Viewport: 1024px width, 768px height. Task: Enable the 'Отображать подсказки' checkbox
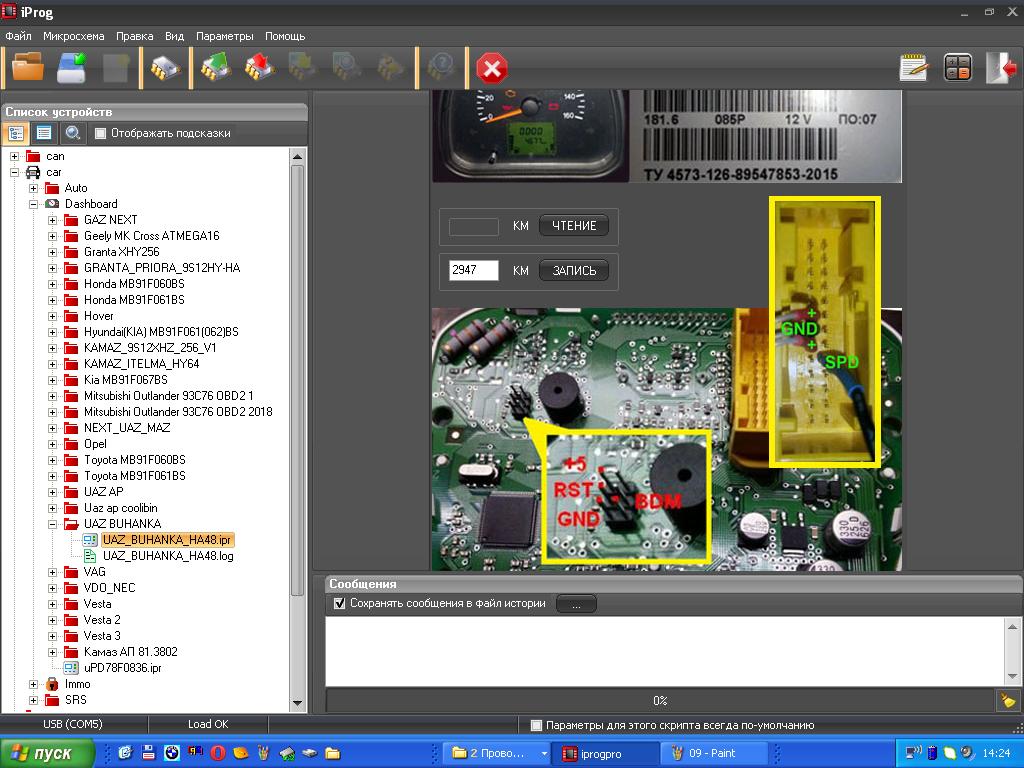pos(100,133)
